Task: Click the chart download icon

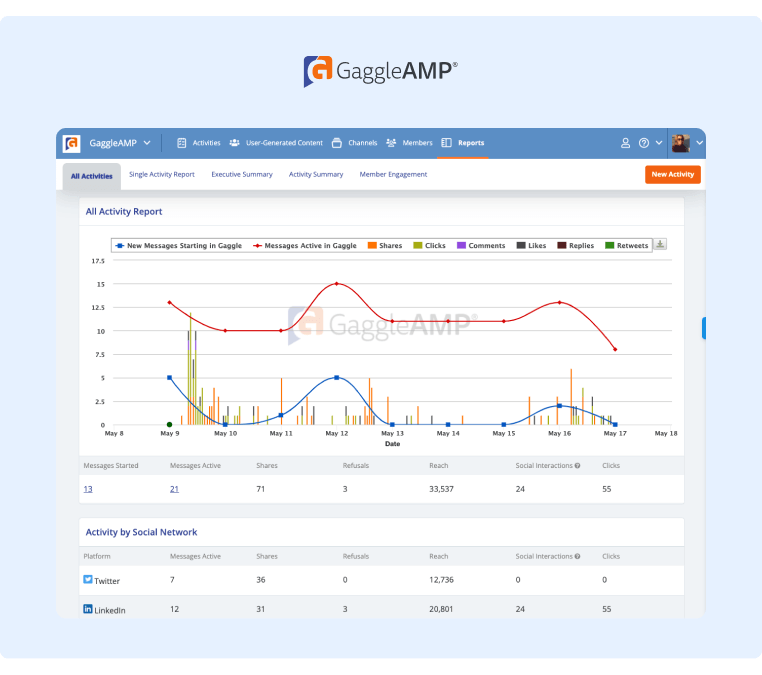Action: click(x=660, y=245)
